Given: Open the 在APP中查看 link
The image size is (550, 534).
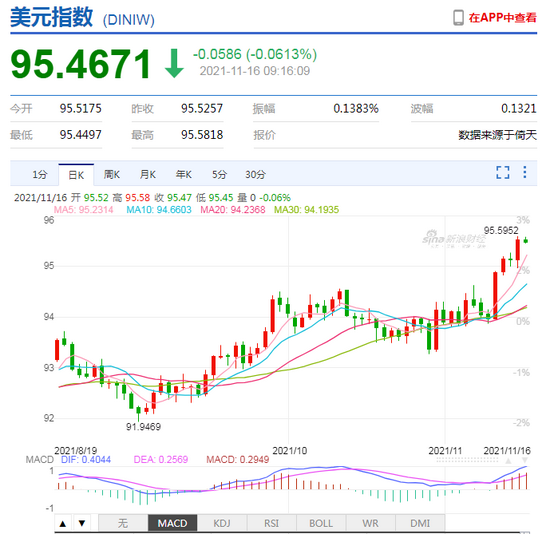Looking at the screenshot, I should tap(502, 18).
